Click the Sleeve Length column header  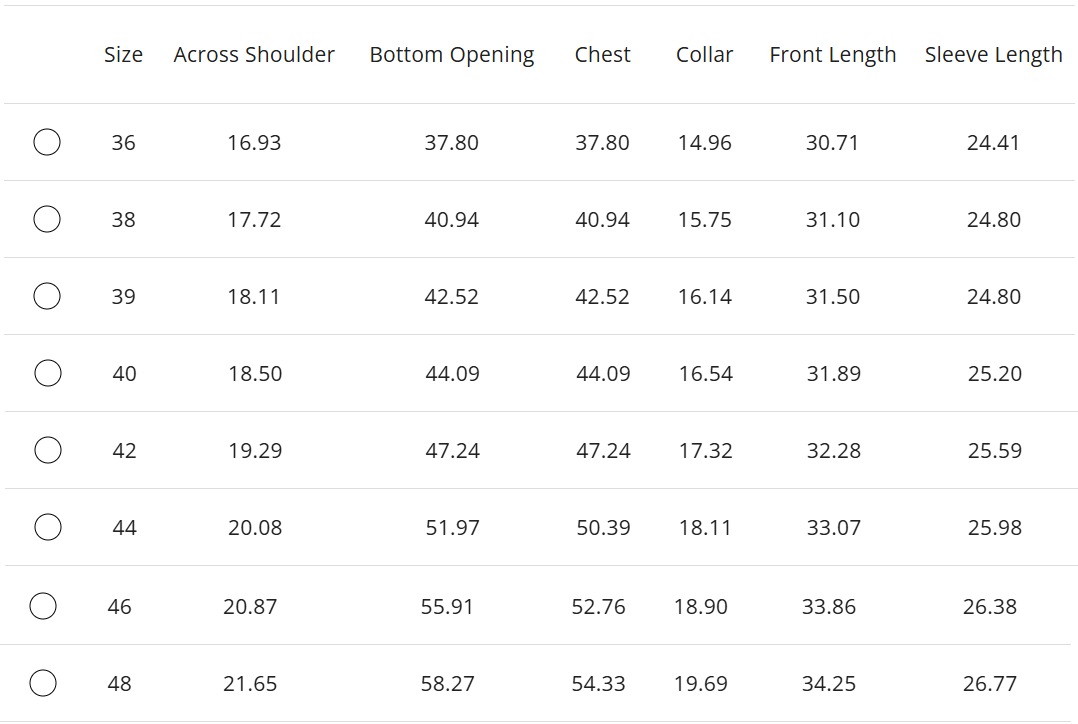pos(993,55)
